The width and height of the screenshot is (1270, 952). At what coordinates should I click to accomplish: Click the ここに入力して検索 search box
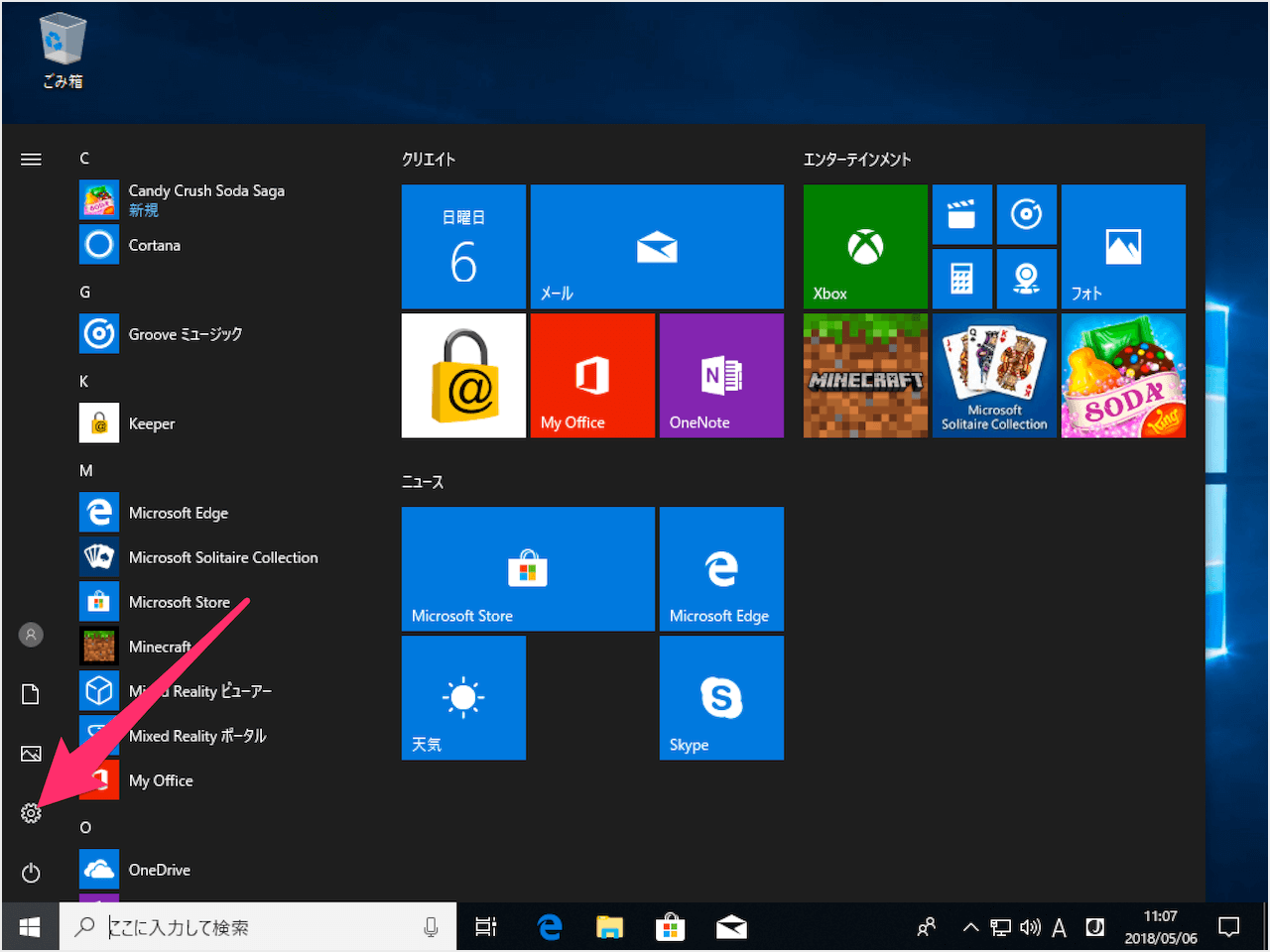pyautogui.click(x=258, y=927)
